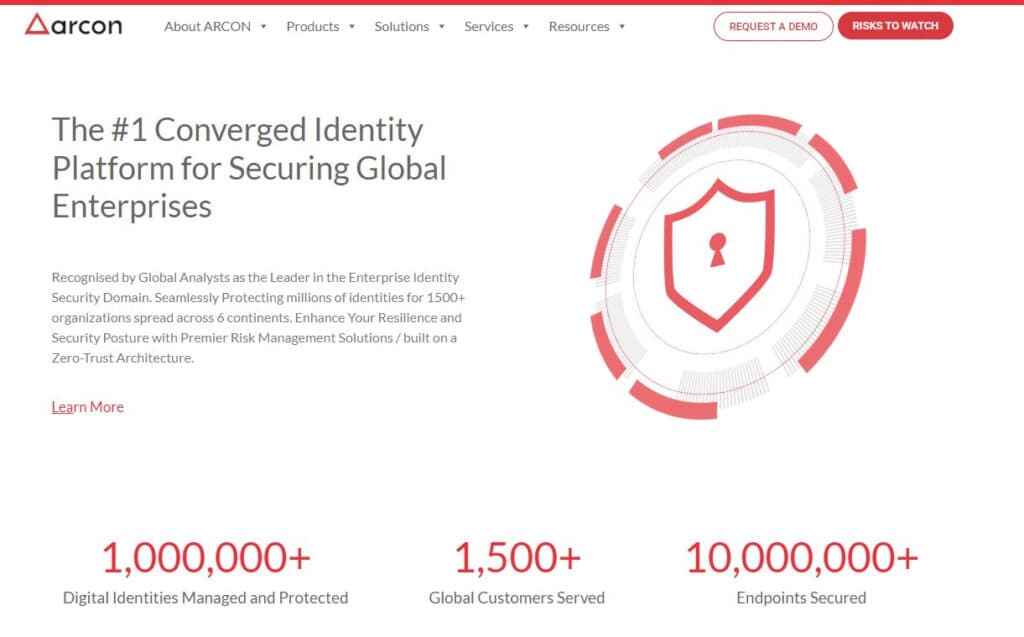Viewport: 1024px width, 637px height.
Task: Click the Global Customers Served label
Action: [x=517, y=598]
